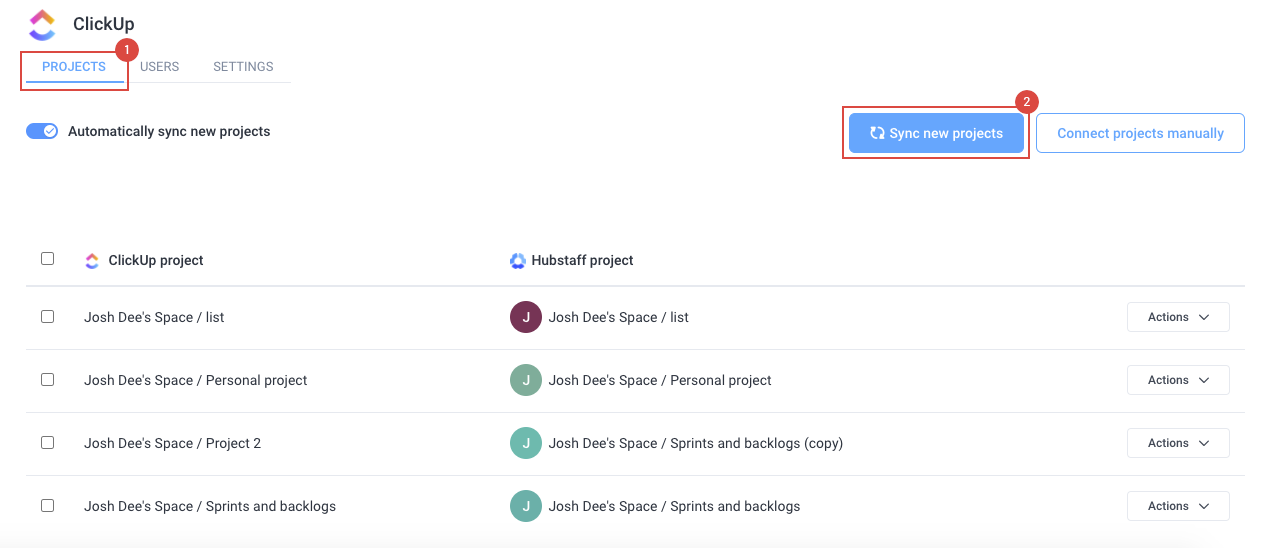Click the sync arrows icon on Sync button
Image resolution: width=1267 pixels, height=548 pixels.
[x=877, y=133]
